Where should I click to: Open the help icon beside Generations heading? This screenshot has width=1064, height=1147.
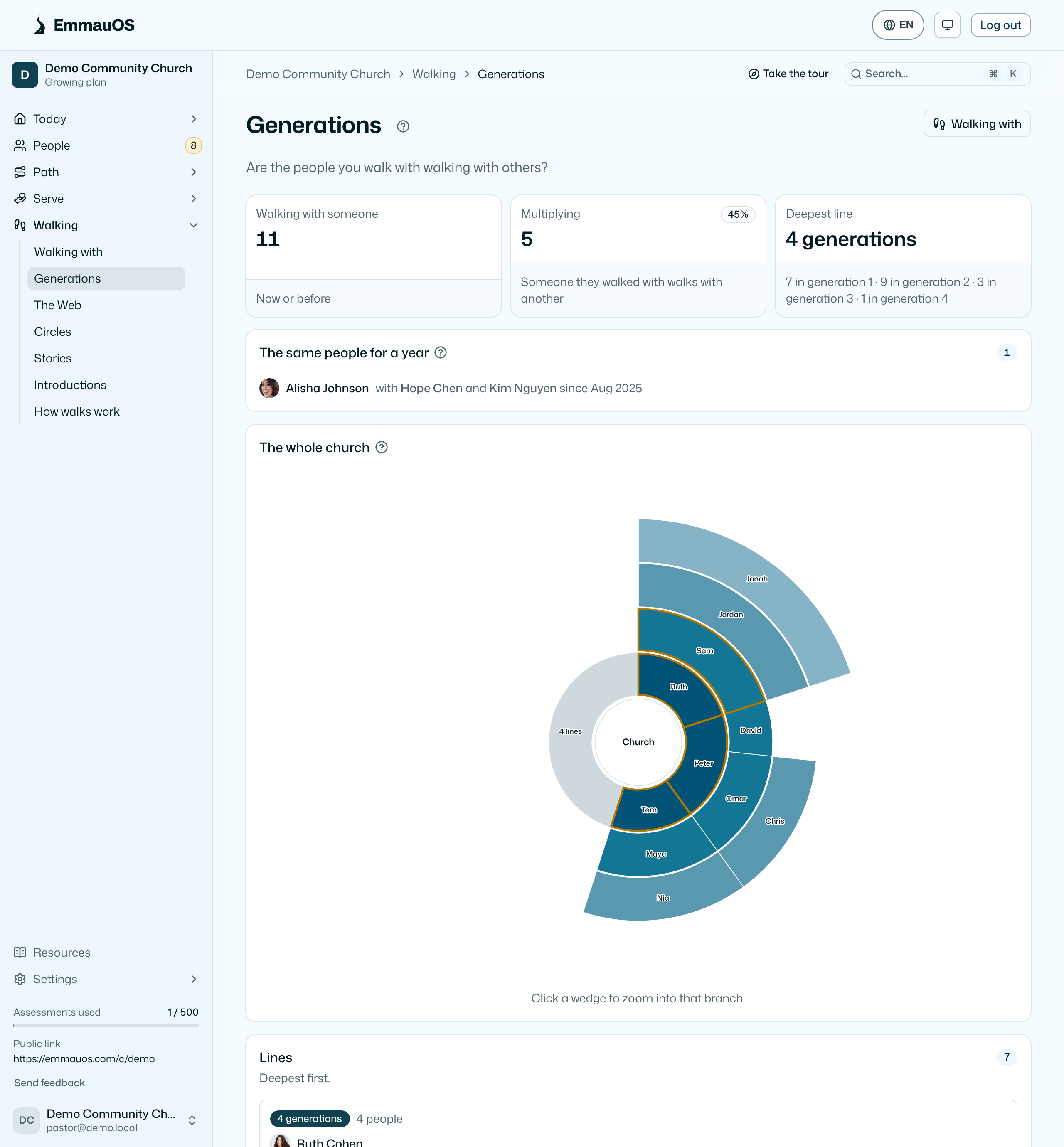click(x=403, y=127)
